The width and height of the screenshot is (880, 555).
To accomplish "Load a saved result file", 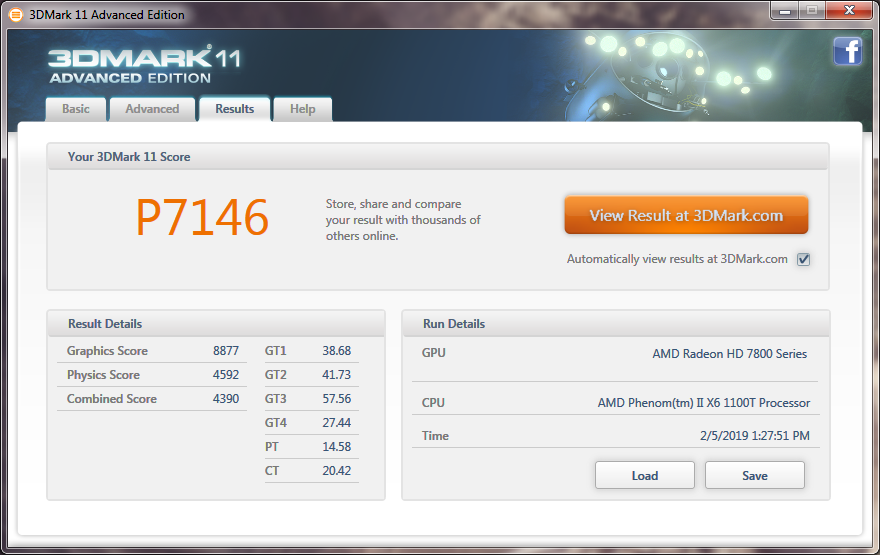I will pos(645,475).
